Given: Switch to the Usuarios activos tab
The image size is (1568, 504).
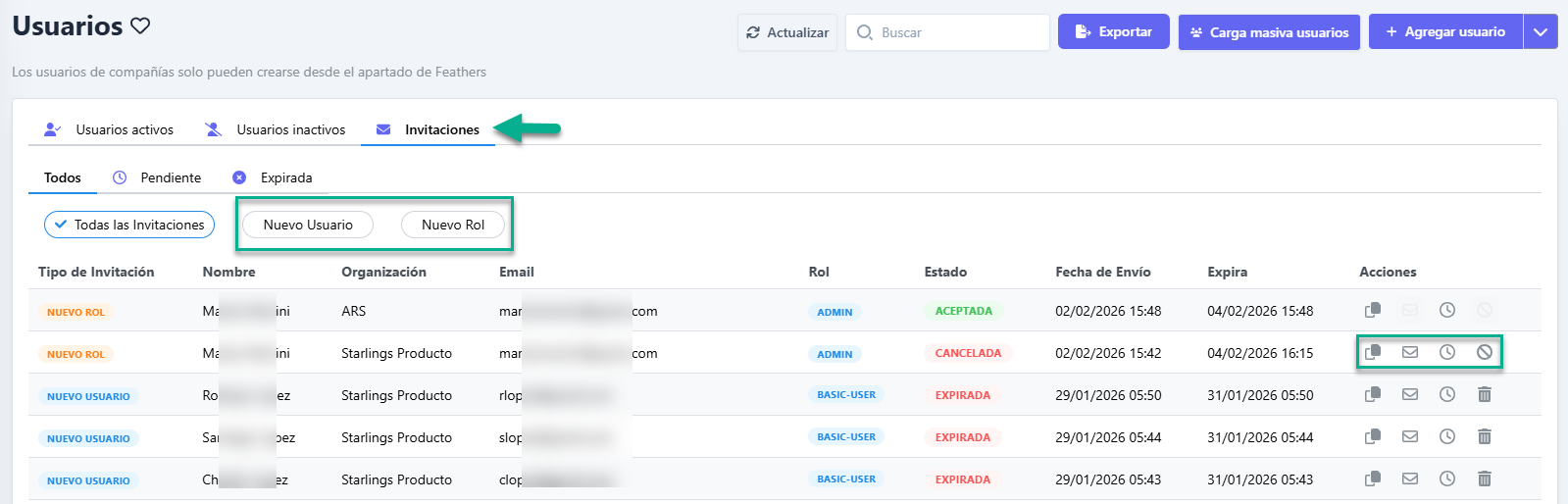Looking at the screenshot, I should tap(110, 129).
